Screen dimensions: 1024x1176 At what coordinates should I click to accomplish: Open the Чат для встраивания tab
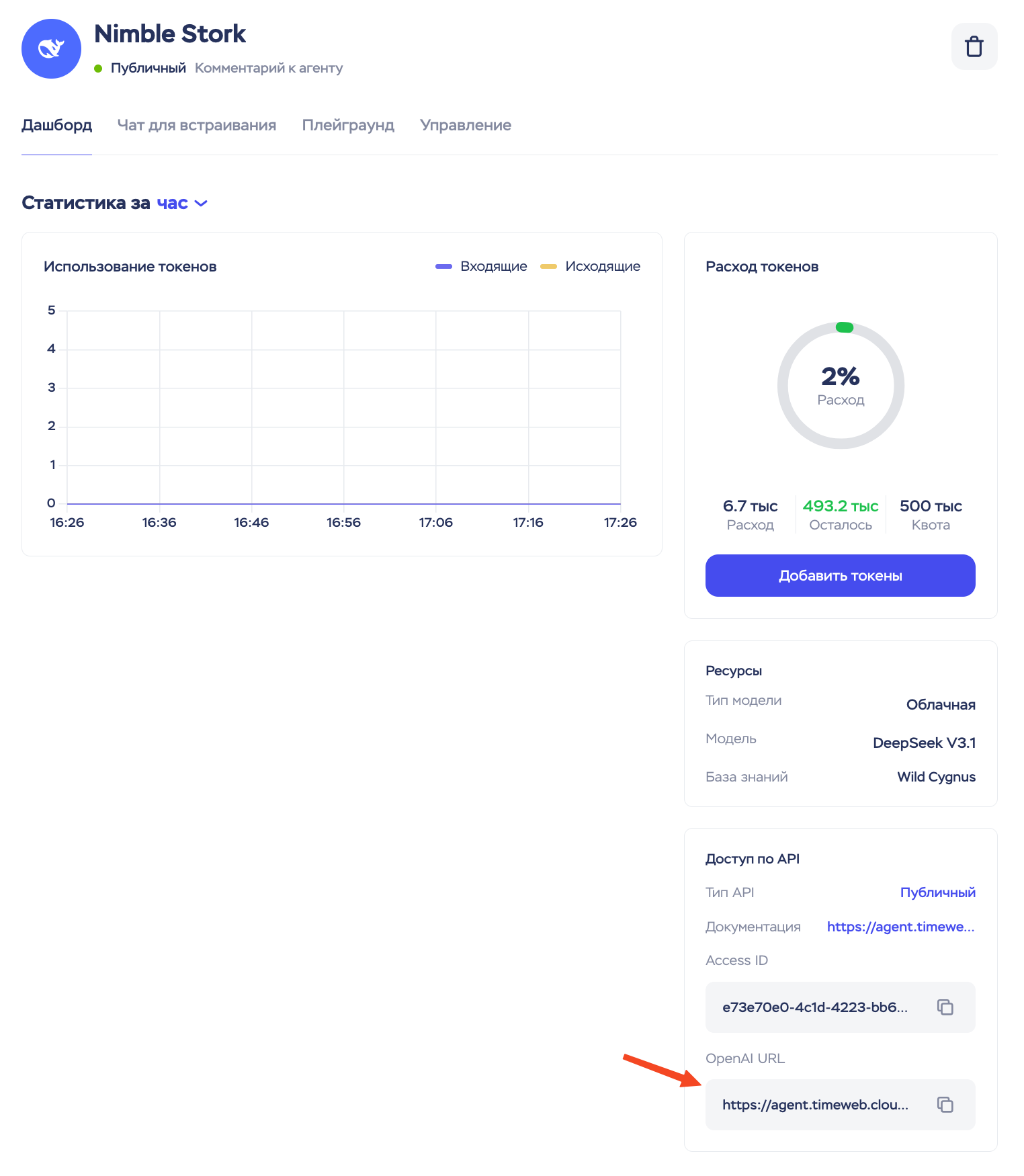click(x=197, y=126)
